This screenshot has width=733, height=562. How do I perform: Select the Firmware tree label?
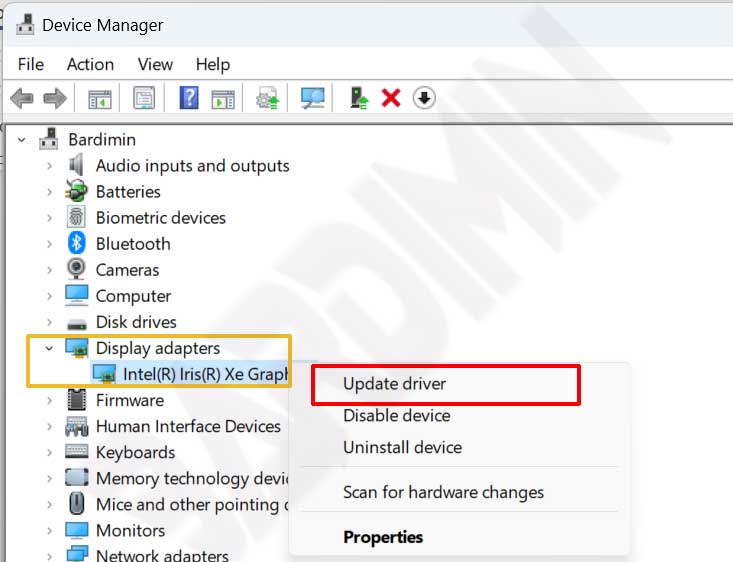coord(129,400)
